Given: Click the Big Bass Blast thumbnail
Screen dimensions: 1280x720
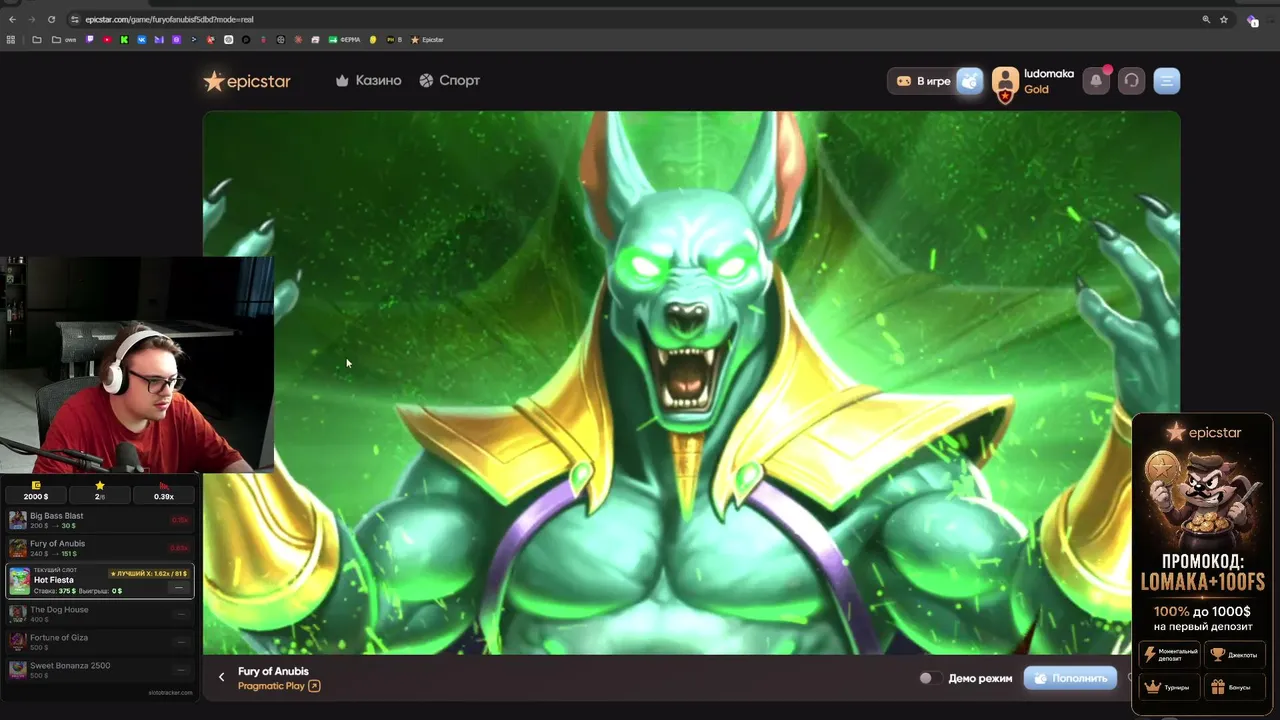Looking at the screenshot, I should pos(18,520).
